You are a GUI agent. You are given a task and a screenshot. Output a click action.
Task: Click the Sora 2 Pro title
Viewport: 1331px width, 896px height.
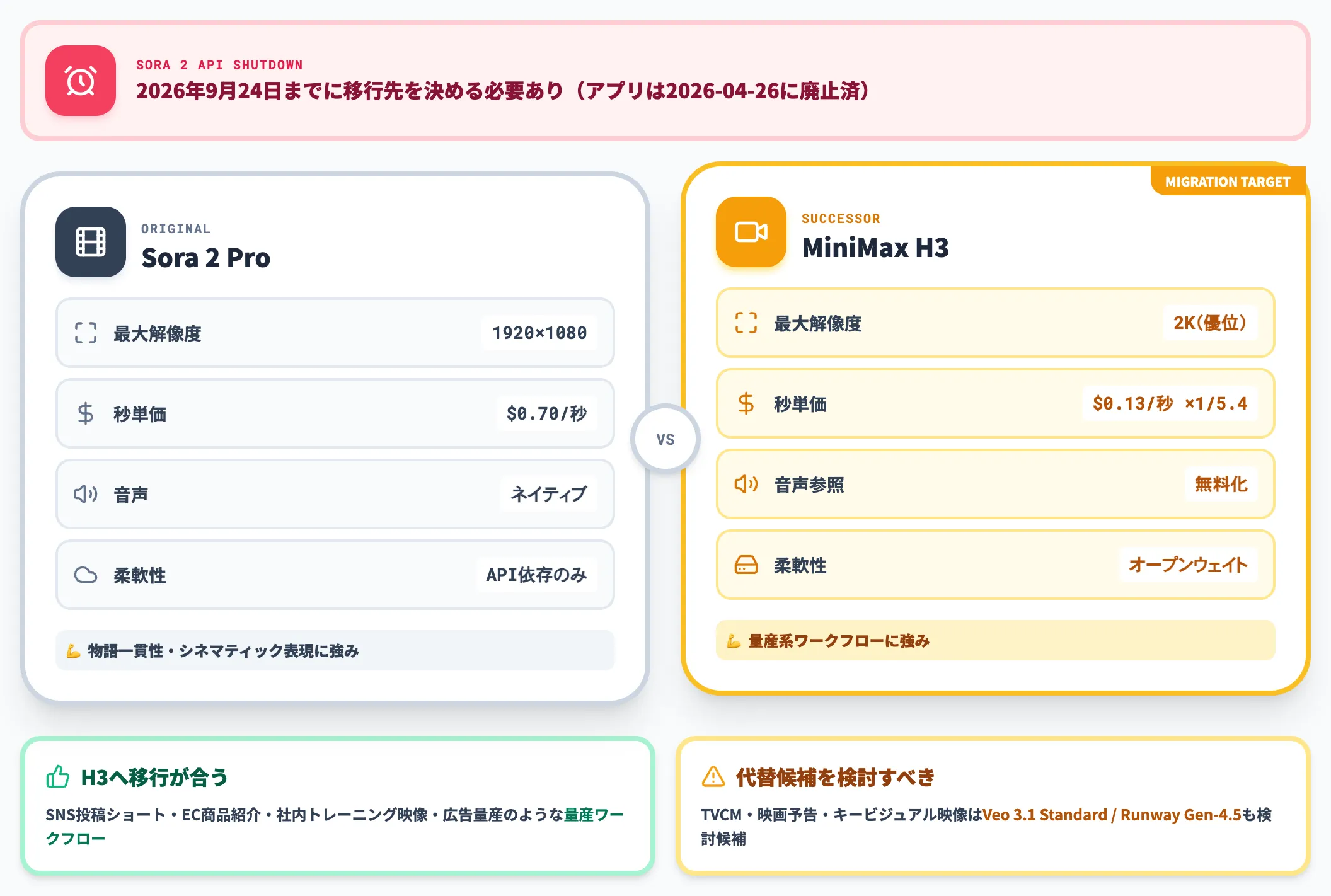[x=206, y=258]
